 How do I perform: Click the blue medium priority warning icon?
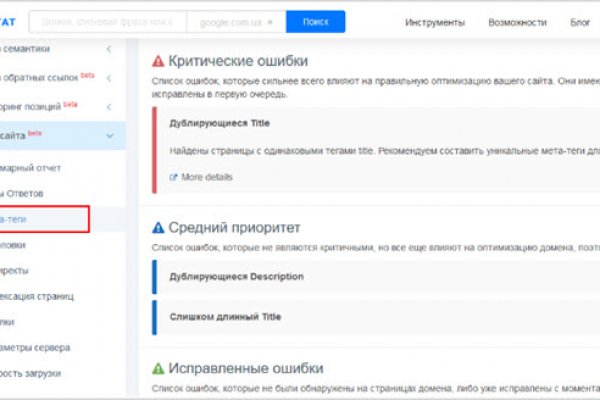(x=158, y=228)
